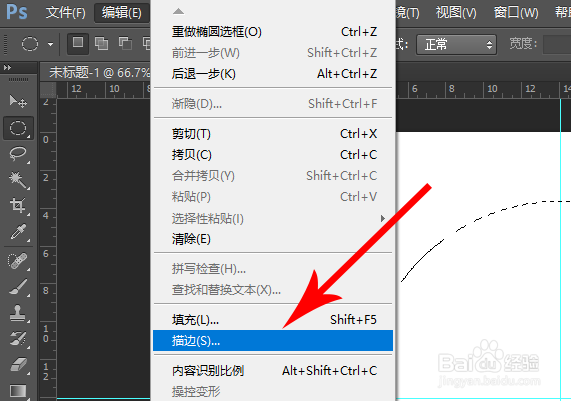571x401 pixels.
Task: Select the Lasso tool
Action: tap(18, 154)
